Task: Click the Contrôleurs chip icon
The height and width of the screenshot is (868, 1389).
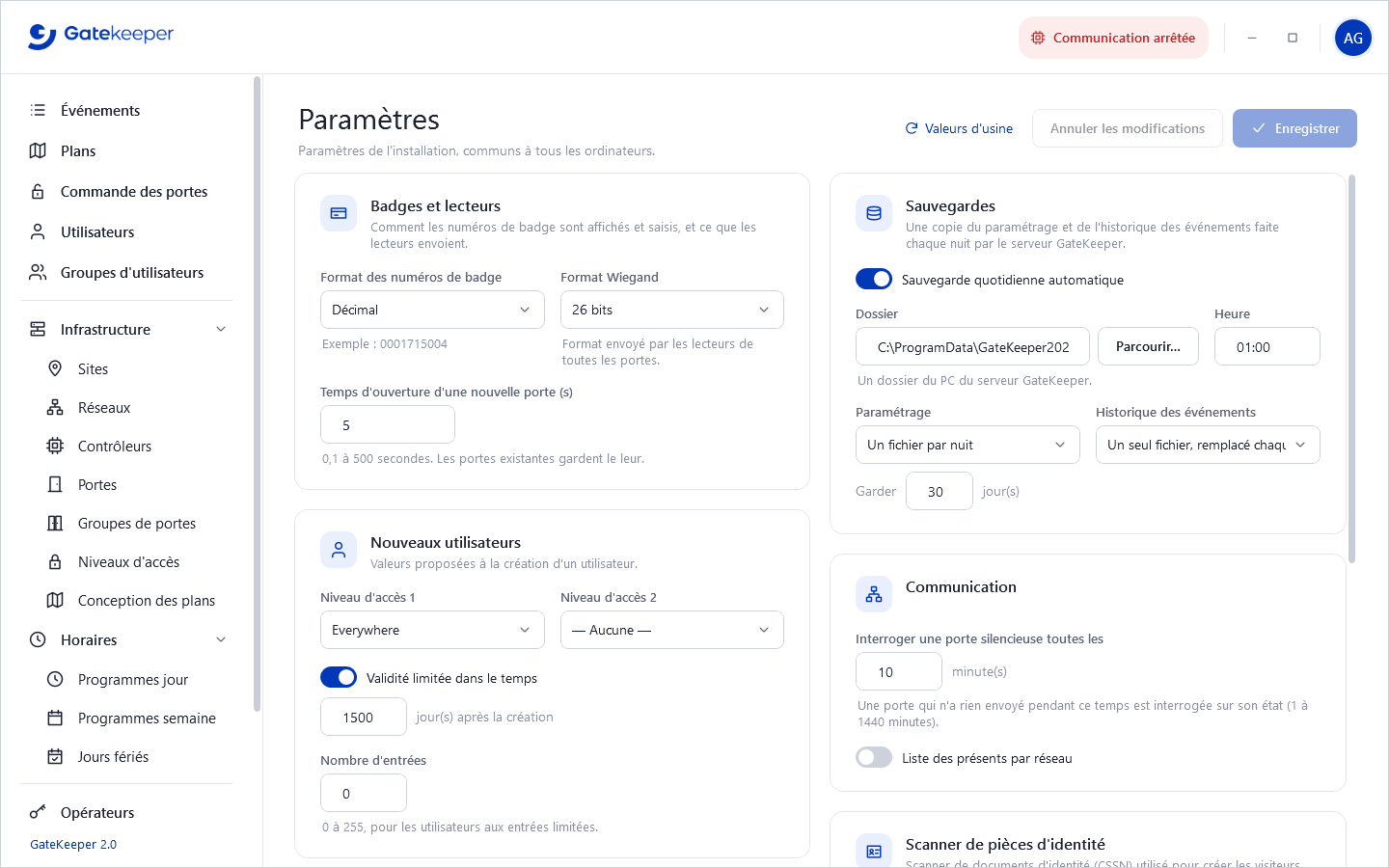Action: point(55,446)
